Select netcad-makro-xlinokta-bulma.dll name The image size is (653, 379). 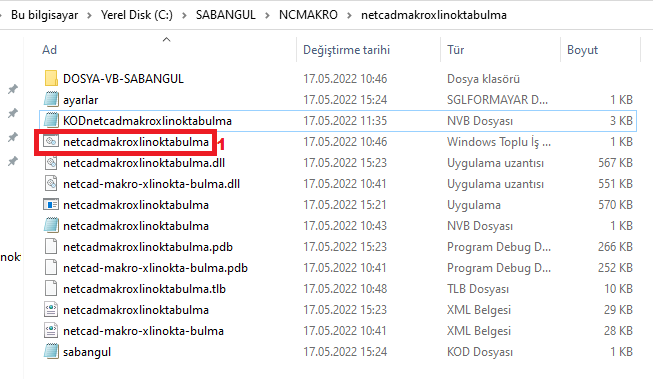[x=152, y=184]
